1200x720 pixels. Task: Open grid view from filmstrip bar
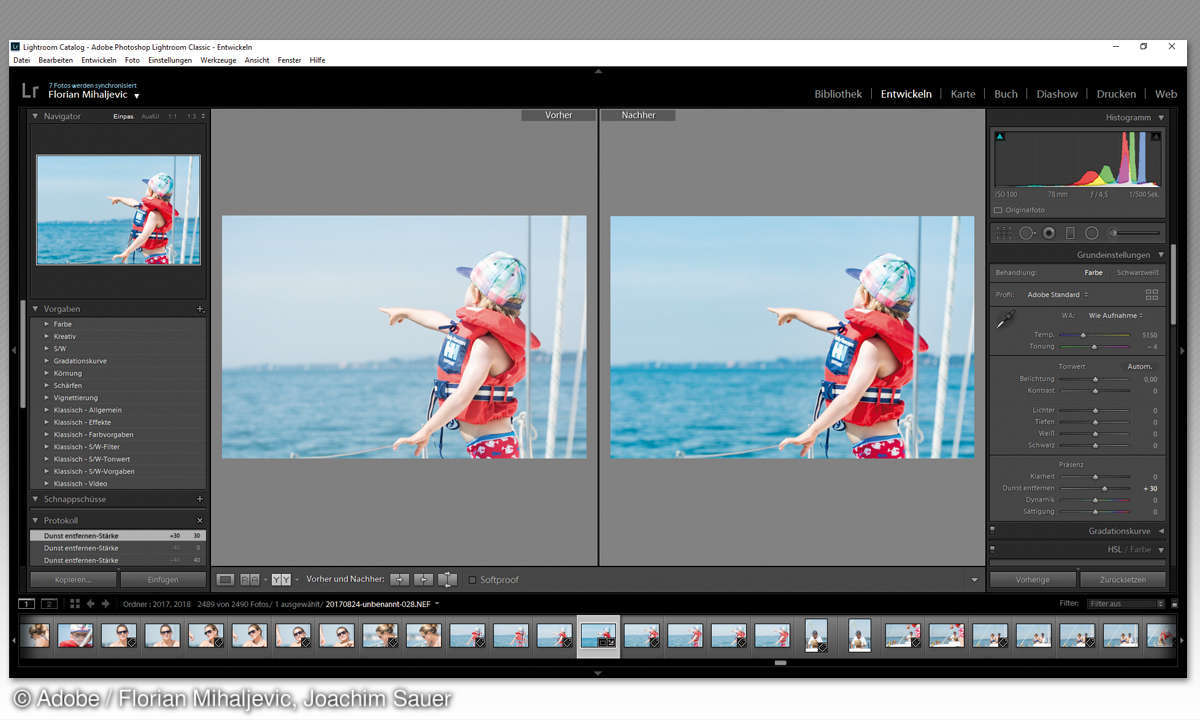coord(75,604)
